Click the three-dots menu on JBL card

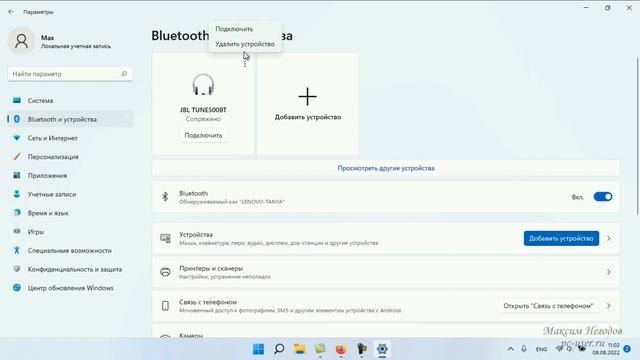tap(245, 63)
